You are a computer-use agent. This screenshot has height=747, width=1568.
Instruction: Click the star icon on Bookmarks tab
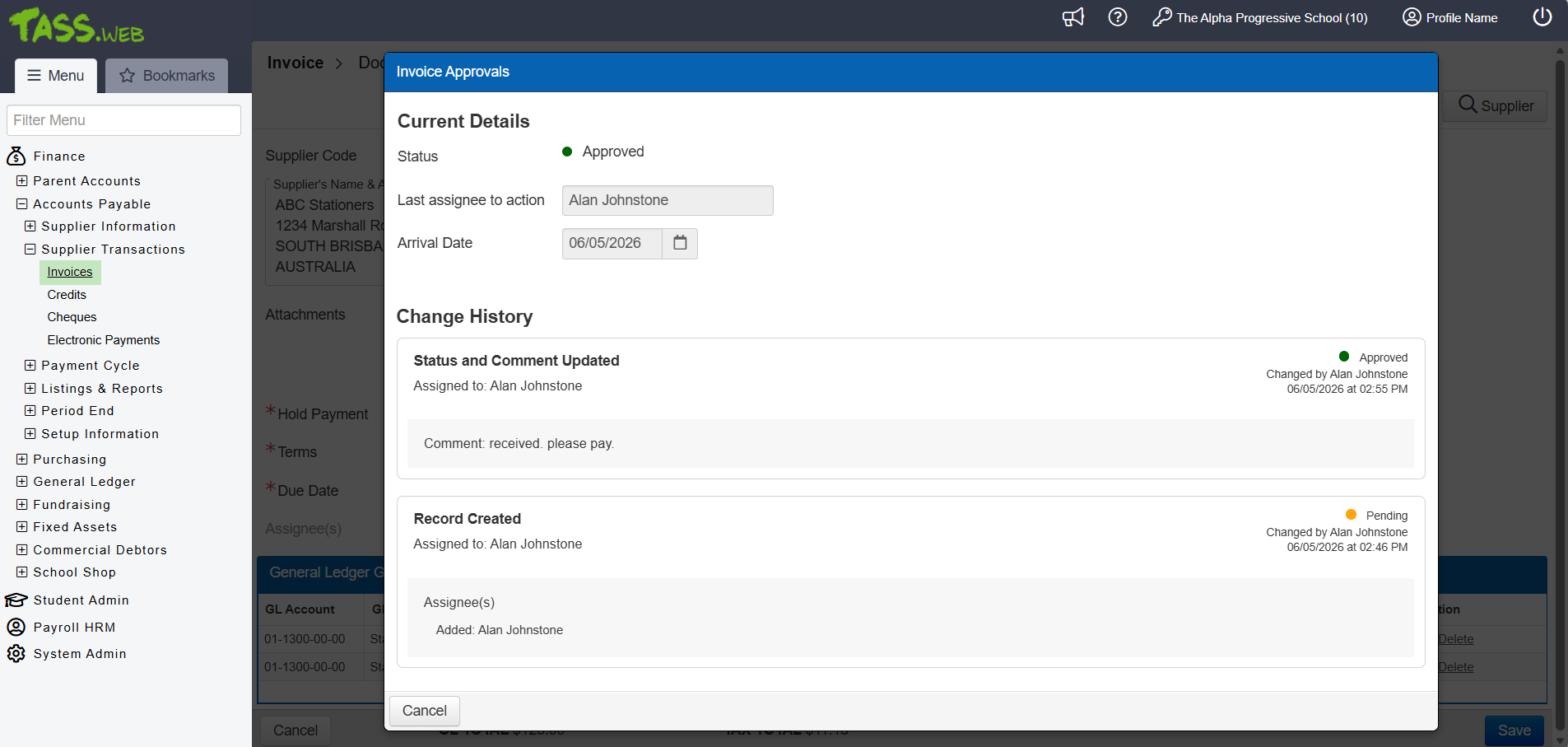[128, 76]
